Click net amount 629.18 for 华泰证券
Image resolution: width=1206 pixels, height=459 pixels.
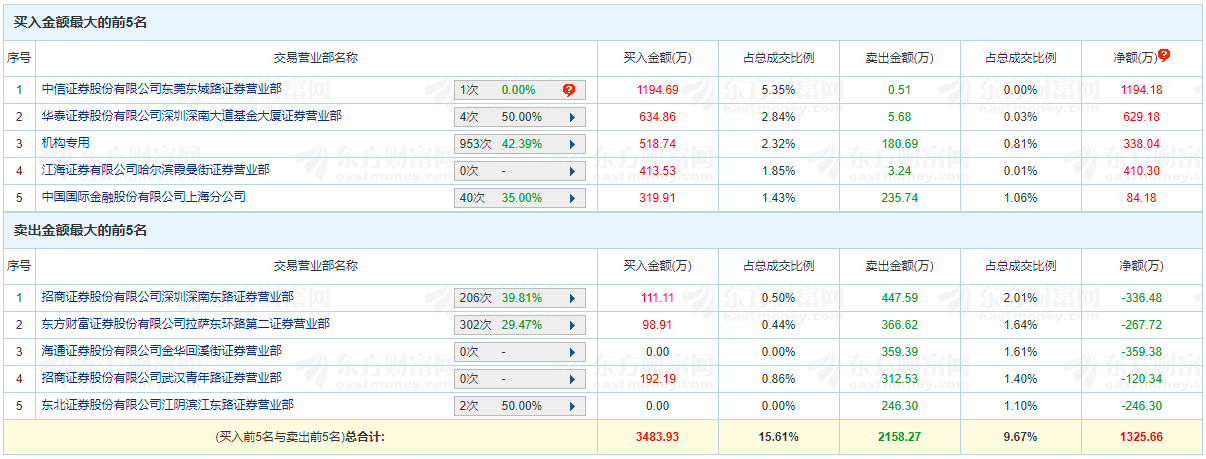(x=1141, y=117)
